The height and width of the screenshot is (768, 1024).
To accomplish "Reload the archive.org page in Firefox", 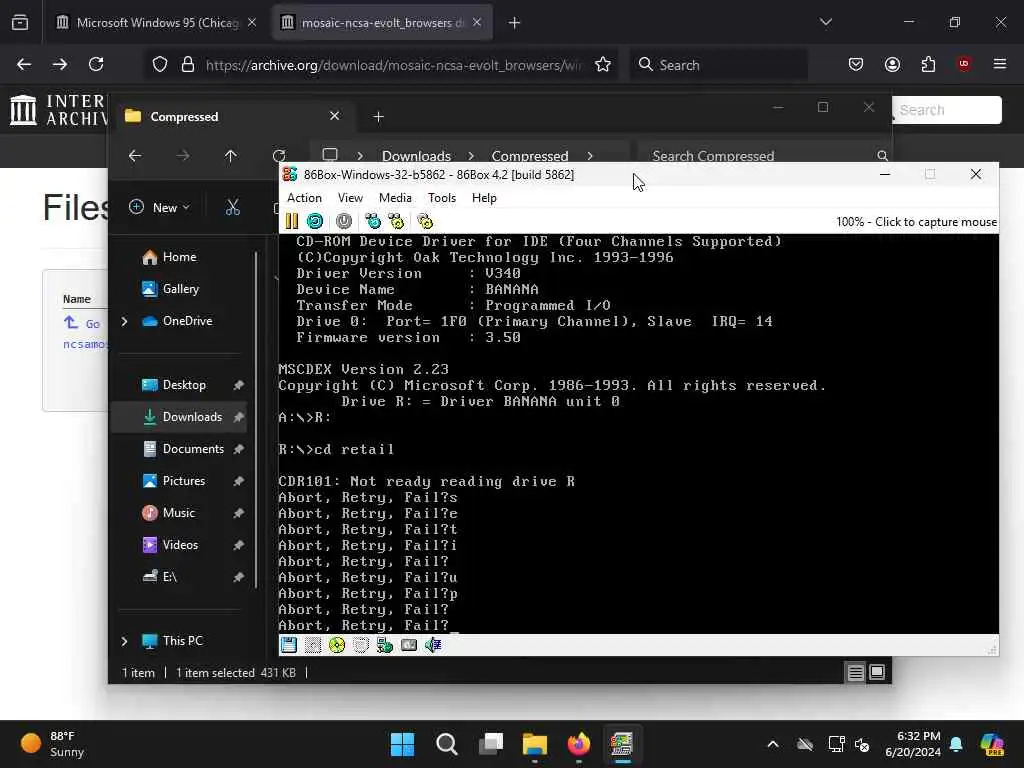I will click(x=97, y=65).
